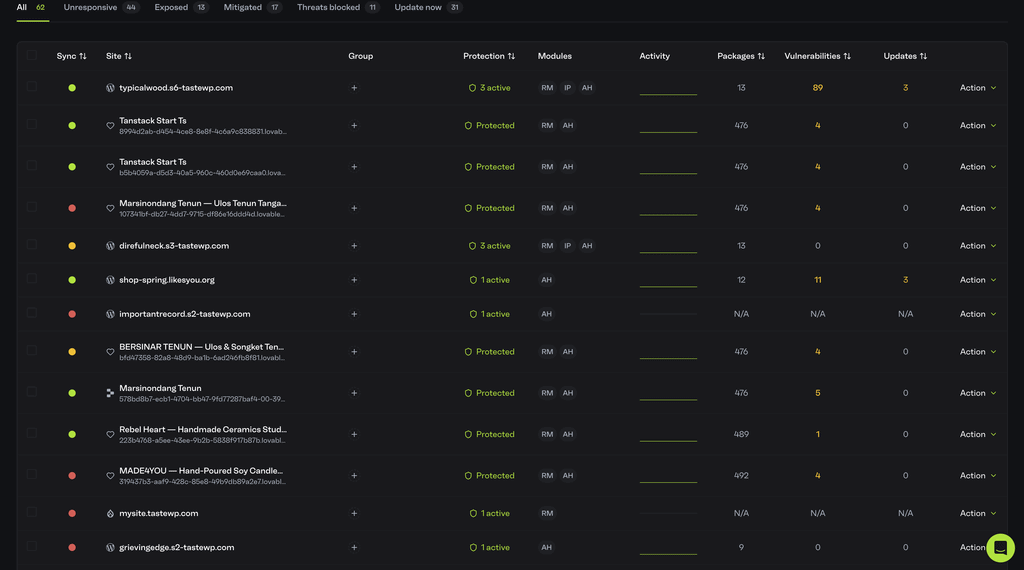Switch to the All tab

(32, 8)
